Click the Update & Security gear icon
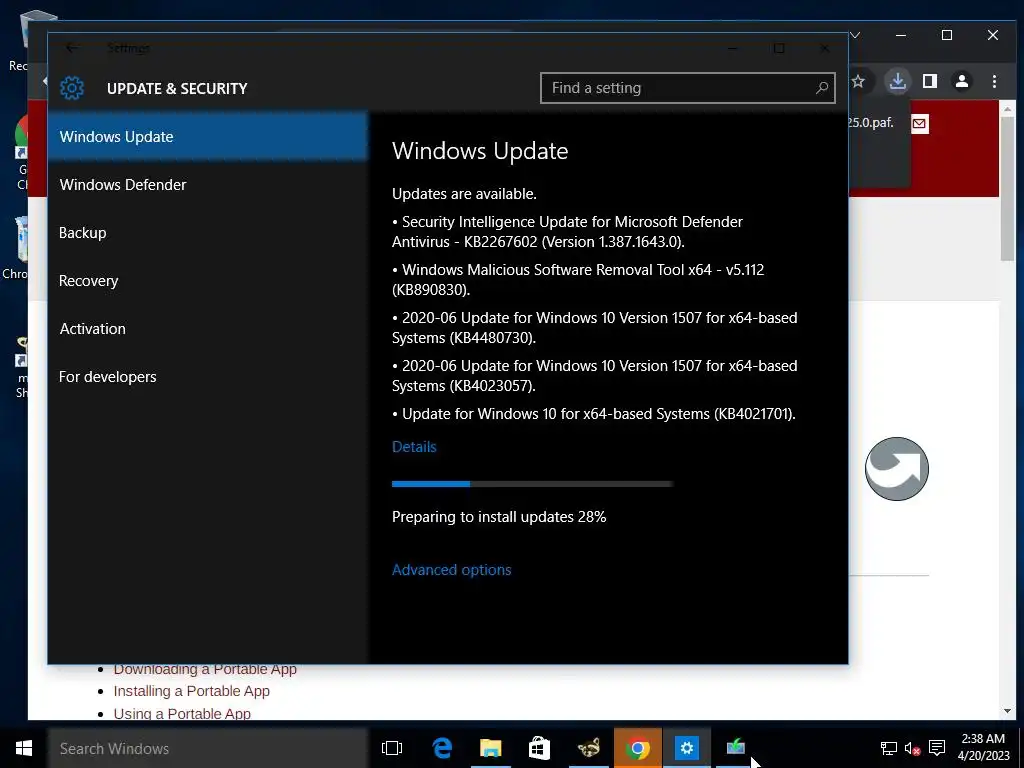This screenshot has width=1024, height=768. (x=72, y=88)
